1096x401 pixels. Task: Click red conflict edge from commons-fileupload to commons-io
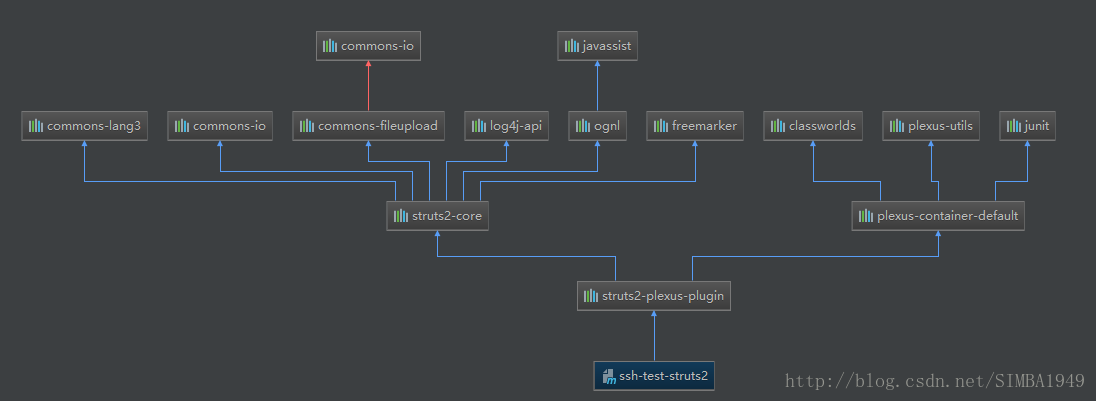368,87
